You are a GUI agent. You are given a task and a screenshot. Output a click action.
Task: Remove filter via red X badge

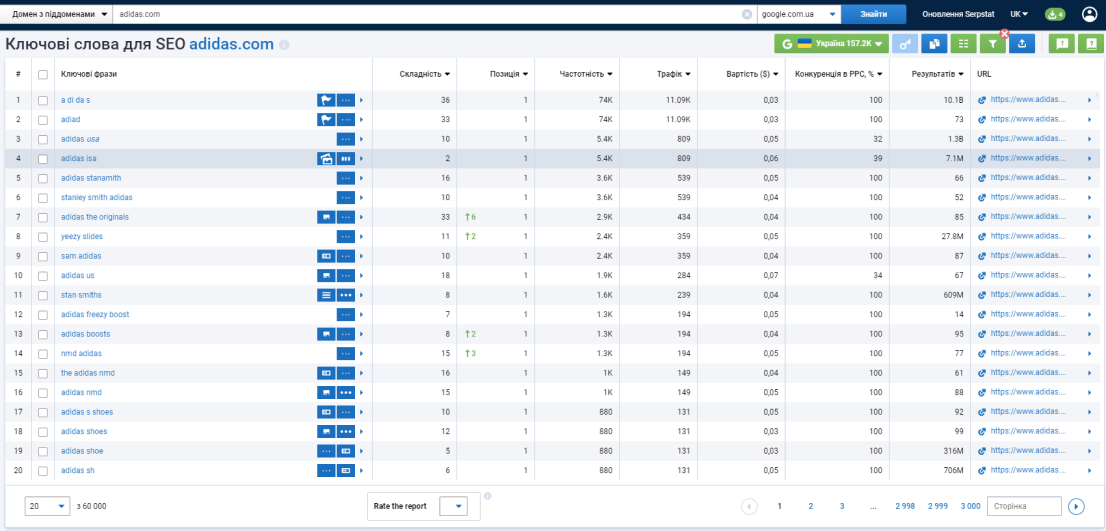pos(1004,33)
